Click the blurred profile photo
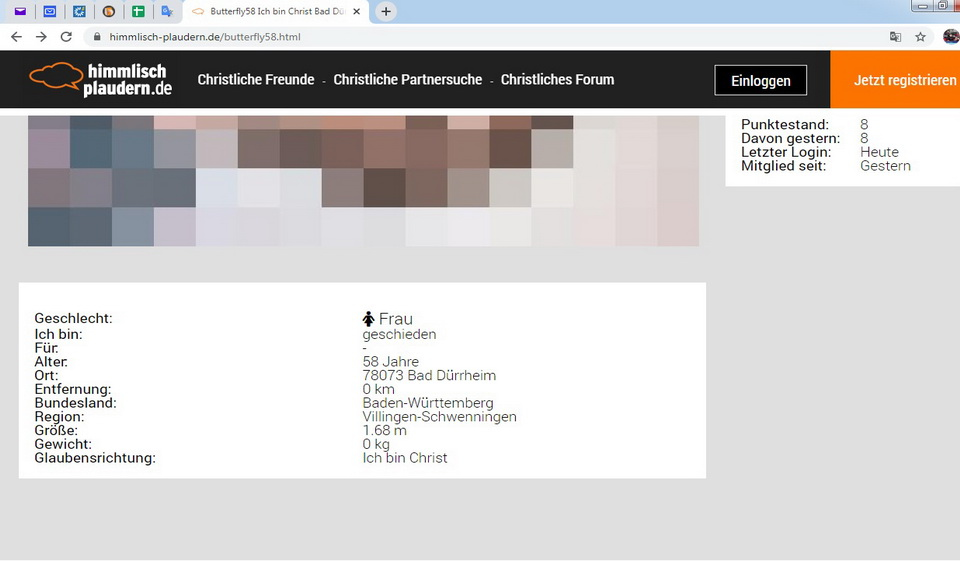The height and width of the screenshot is (561, 960). tap(363, 180)
